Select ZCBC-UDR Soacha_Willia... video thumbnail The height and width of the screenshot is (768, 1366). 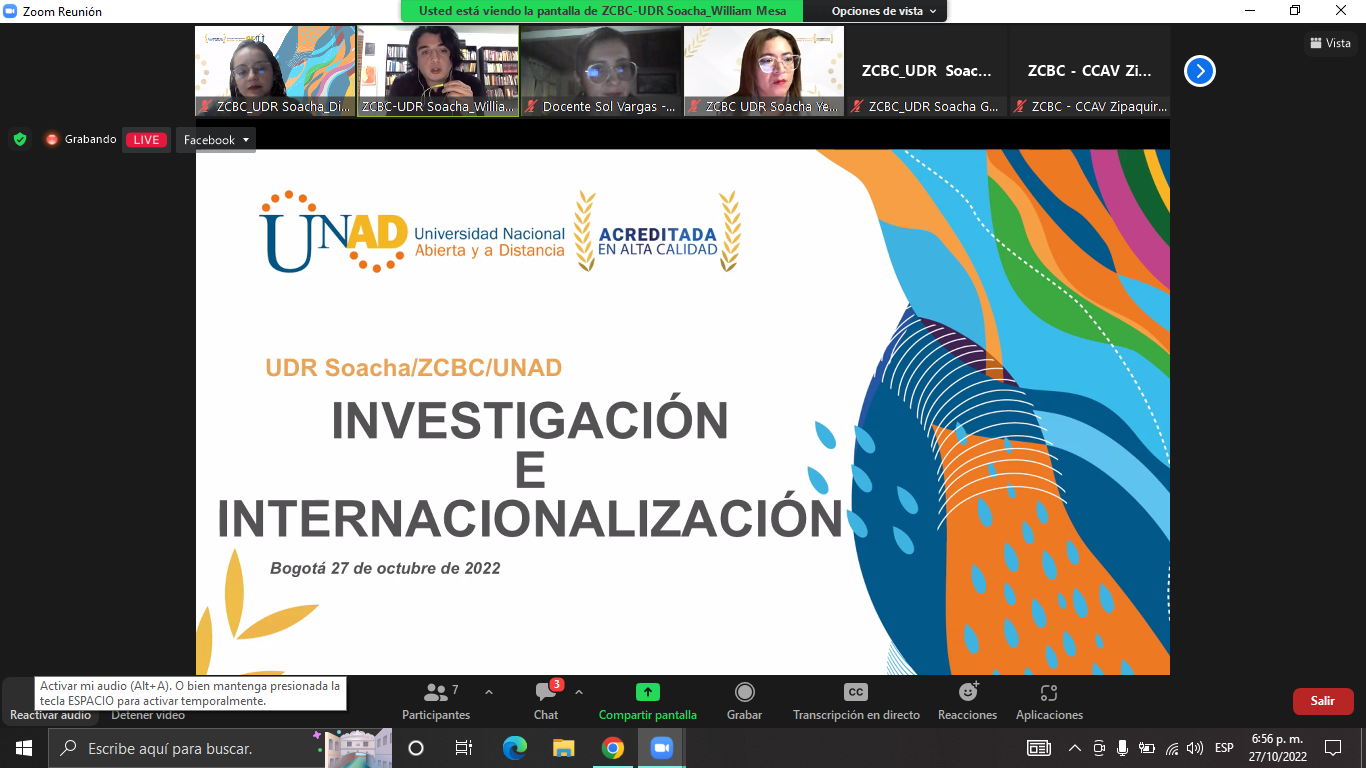point(438,71)
